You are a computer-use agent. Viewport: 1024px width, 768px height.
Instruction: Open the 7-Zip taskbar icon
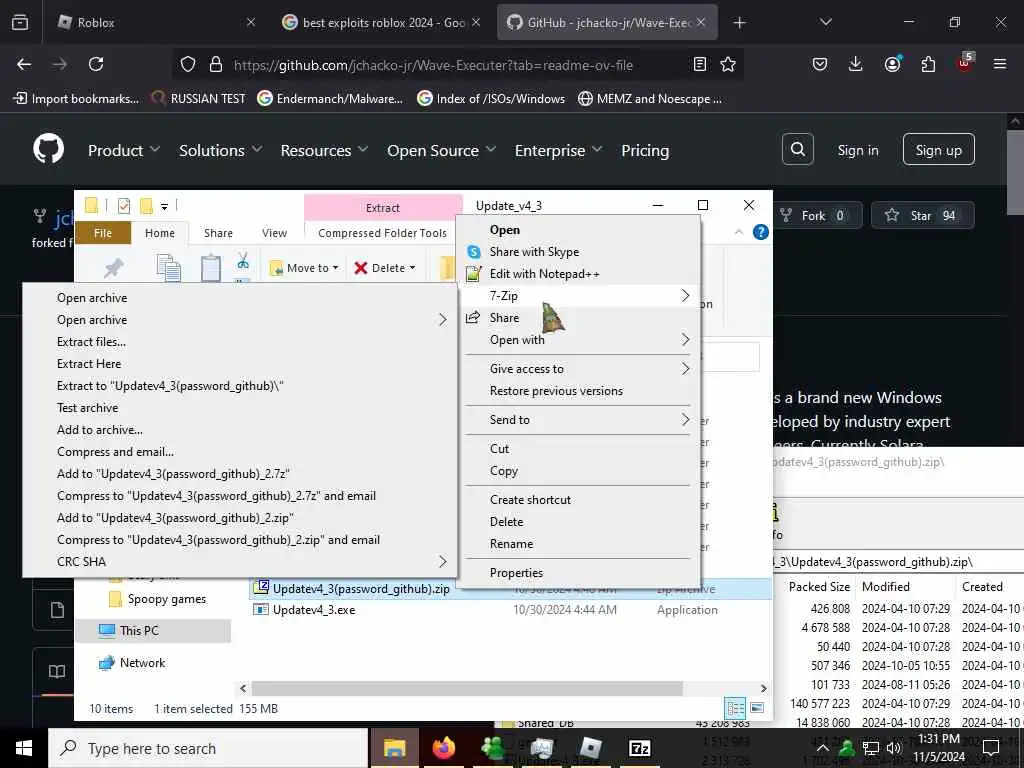[639, 748]
